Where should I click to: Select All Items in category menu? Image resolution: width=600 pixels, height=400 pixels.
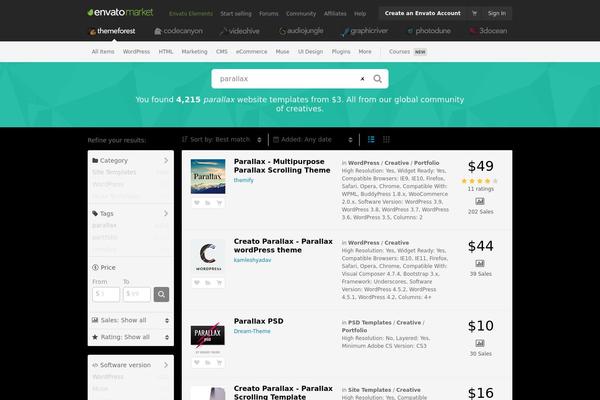[x=103, y=52]
